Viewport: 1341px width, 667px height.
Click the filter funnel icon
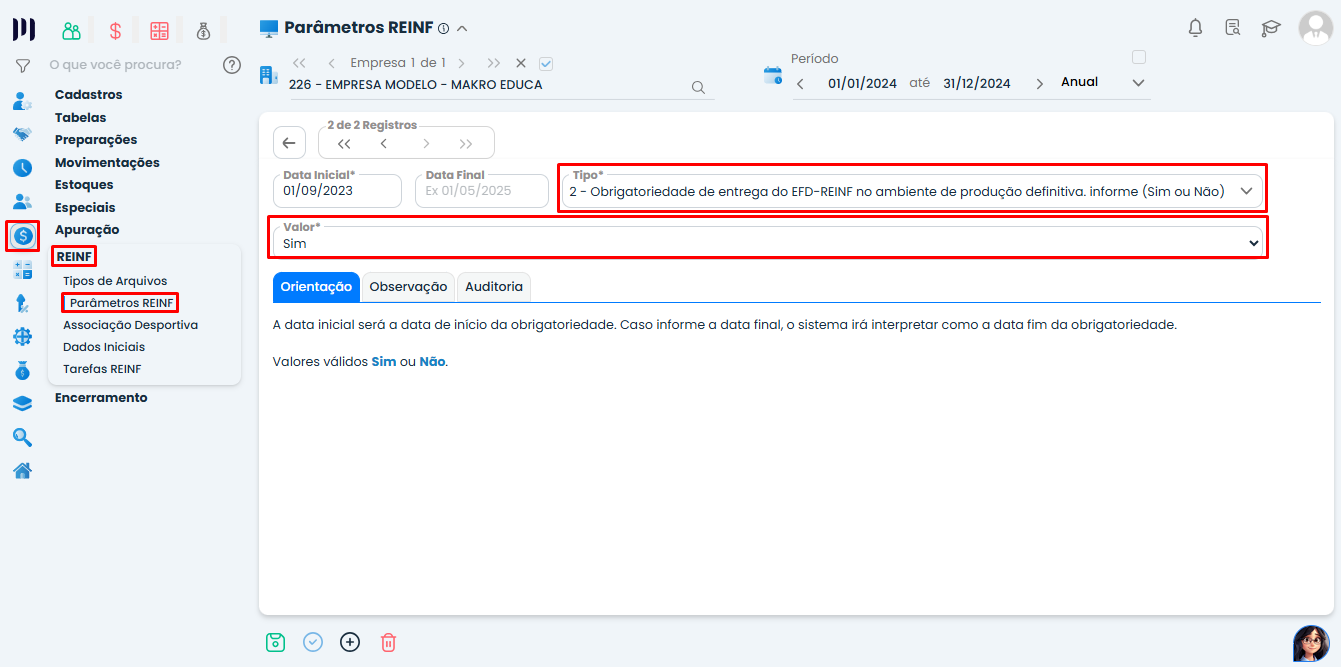click(x=22, y=65)
